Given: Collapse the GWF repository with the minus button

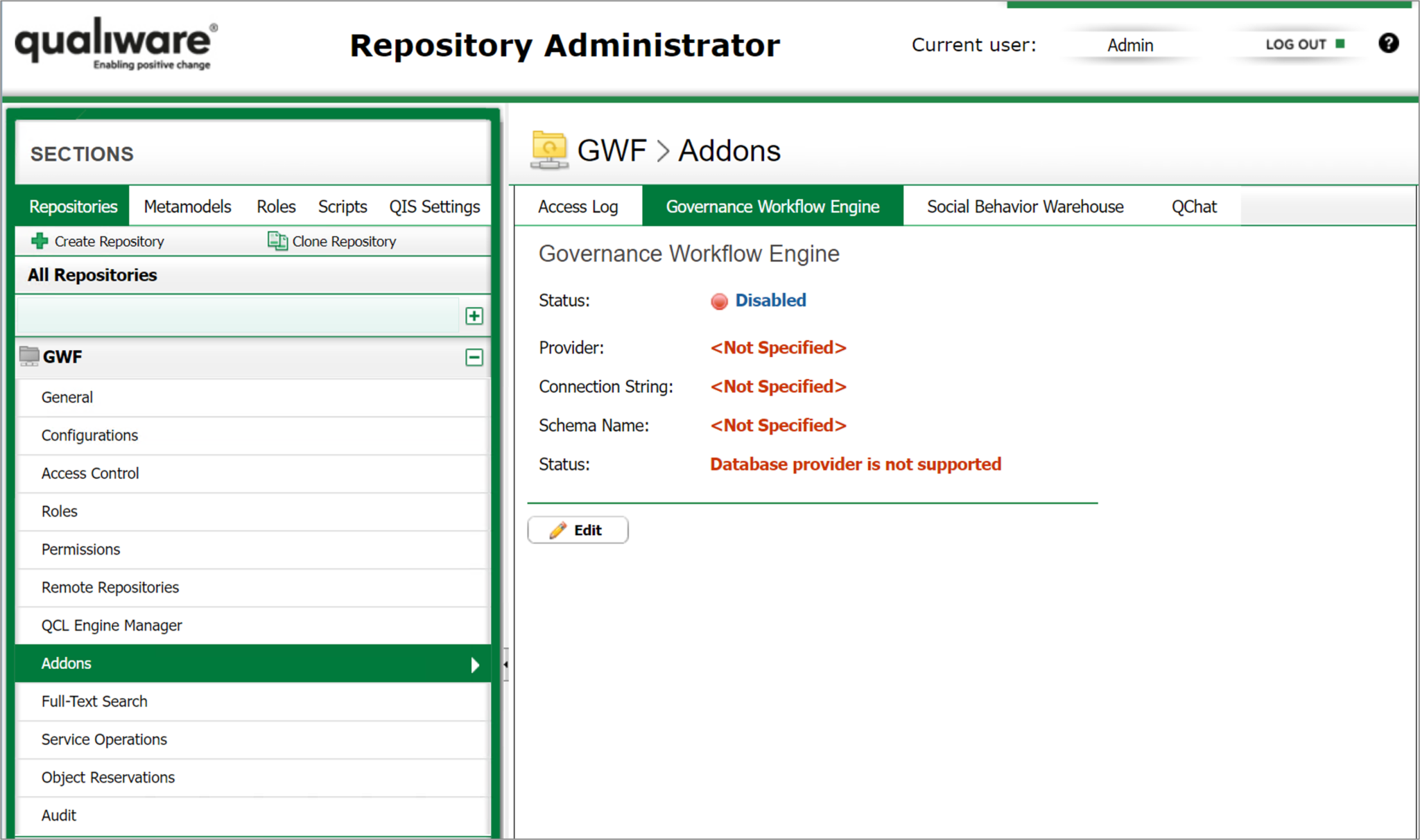Looking at the screenshot, I should 474,357.
